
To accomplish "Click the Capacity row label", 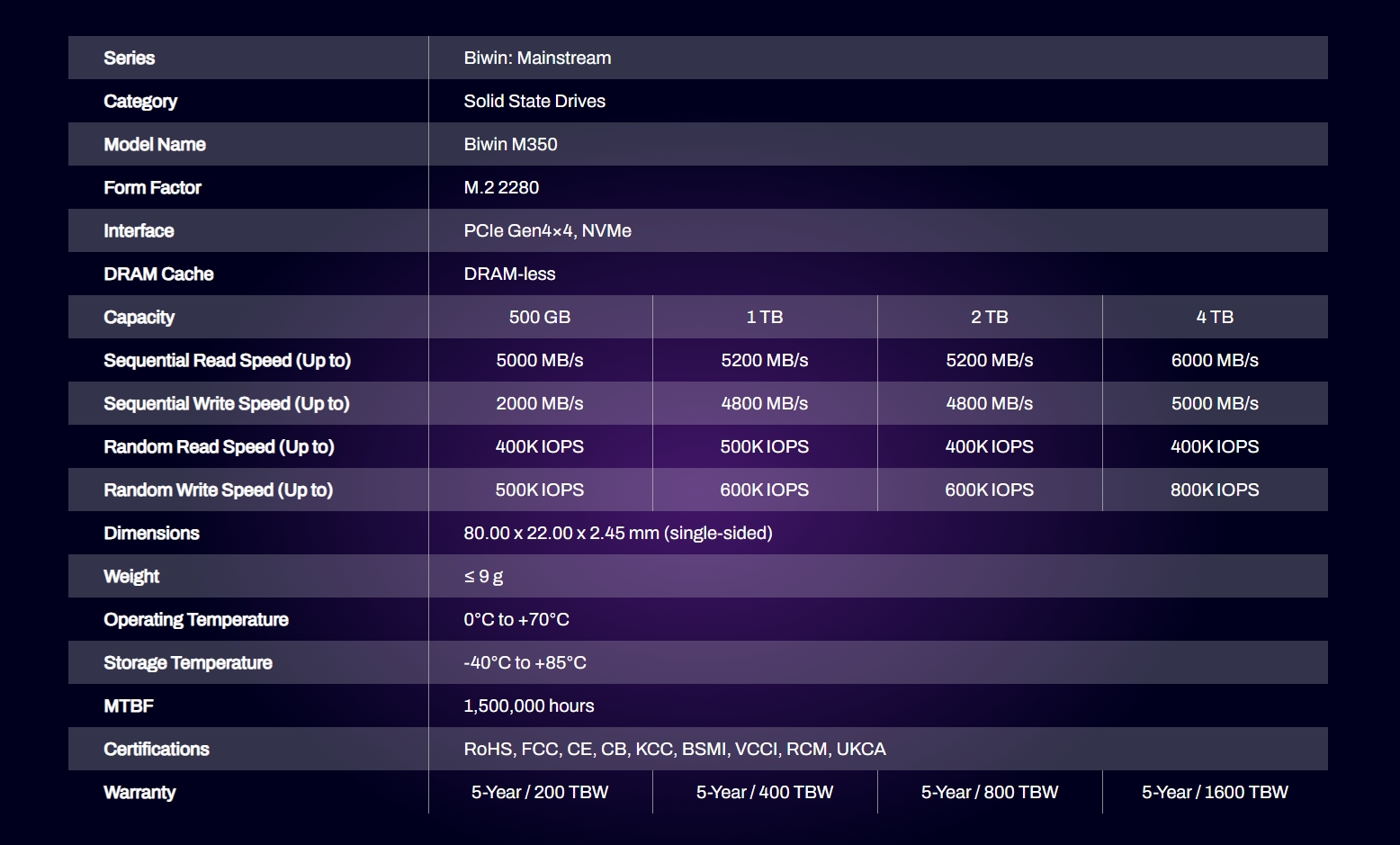I will coord(139,318).
